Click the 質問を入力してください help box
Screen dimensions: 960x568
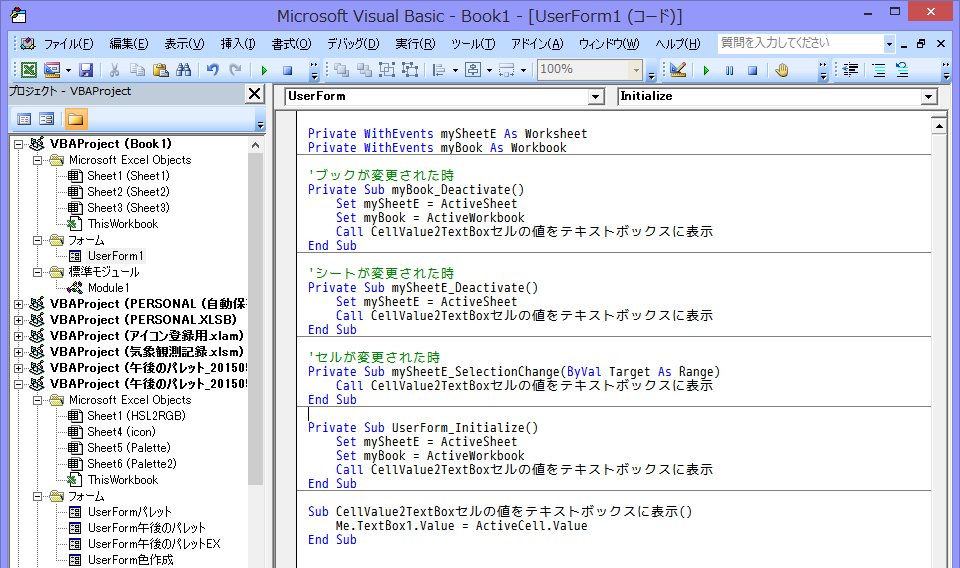click(x=801, y=43)
